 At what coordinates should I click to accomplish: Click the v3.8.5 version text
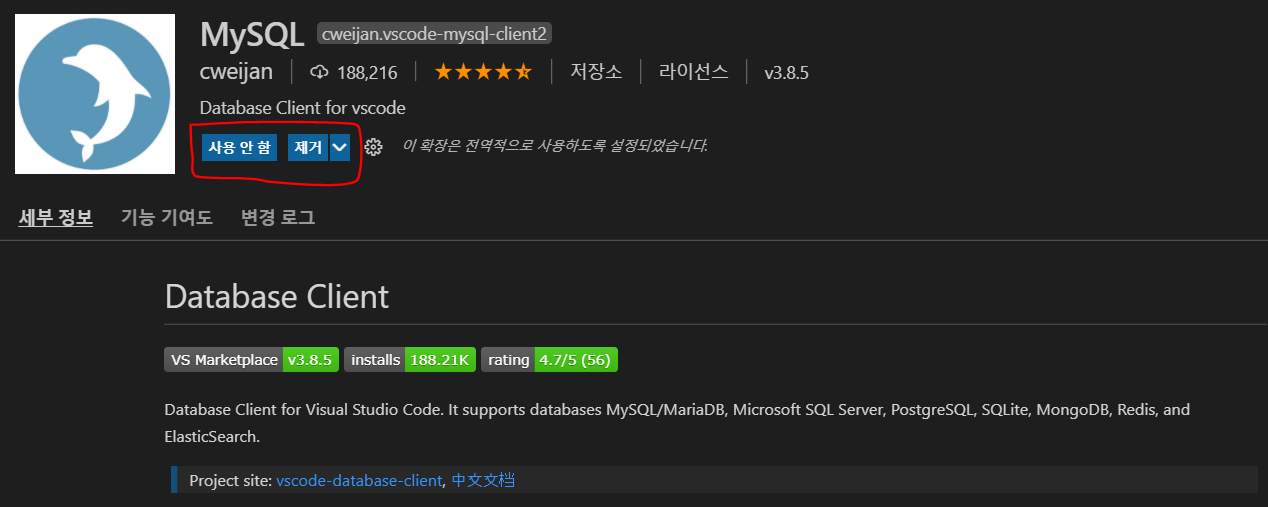click(786, 72)
